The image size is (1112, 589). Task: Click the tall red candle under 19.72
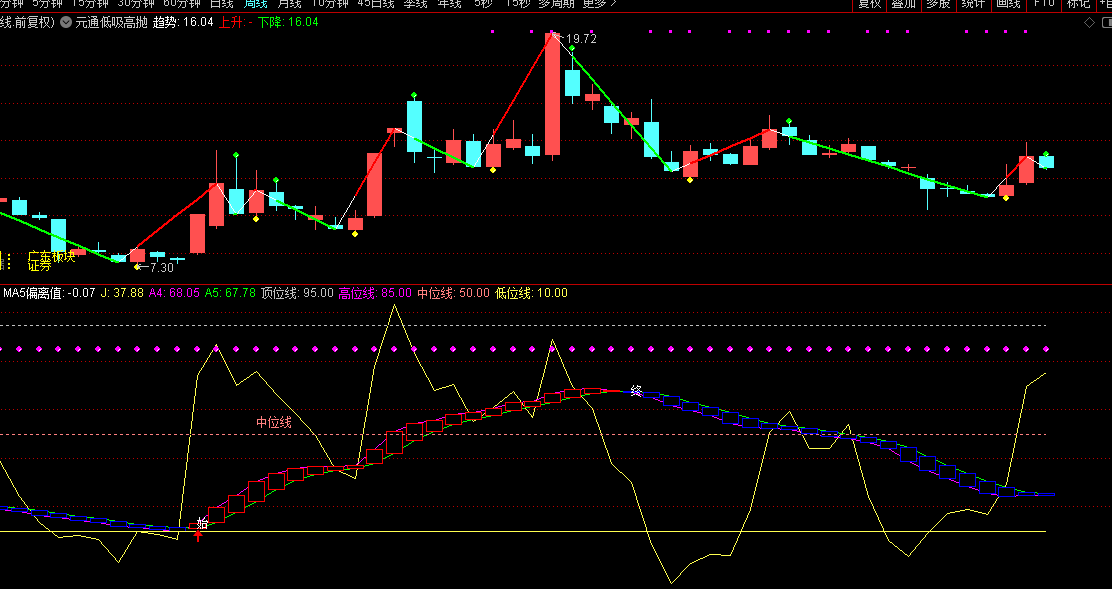point(552,93)
